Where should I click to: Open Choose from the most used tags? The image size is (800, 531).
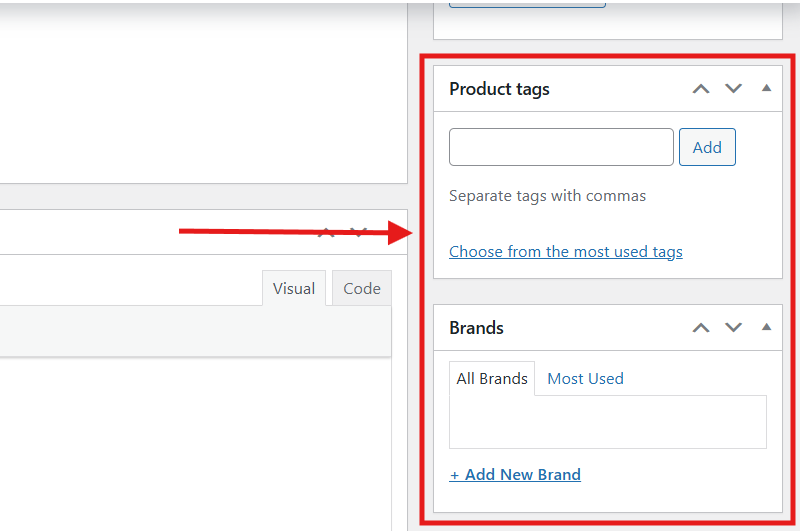(x=566, y=251)
